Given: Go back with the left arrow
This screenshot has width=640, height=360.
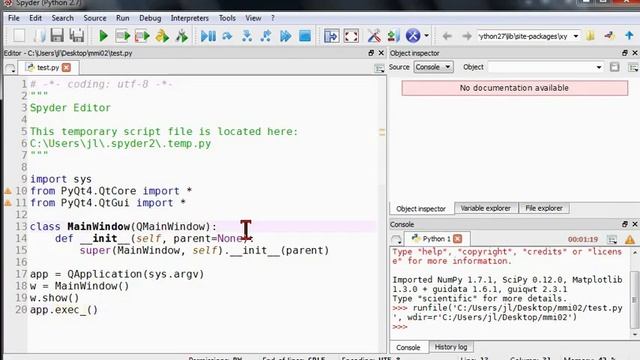Looking at the screenshot, I should [x=447, y=36].
